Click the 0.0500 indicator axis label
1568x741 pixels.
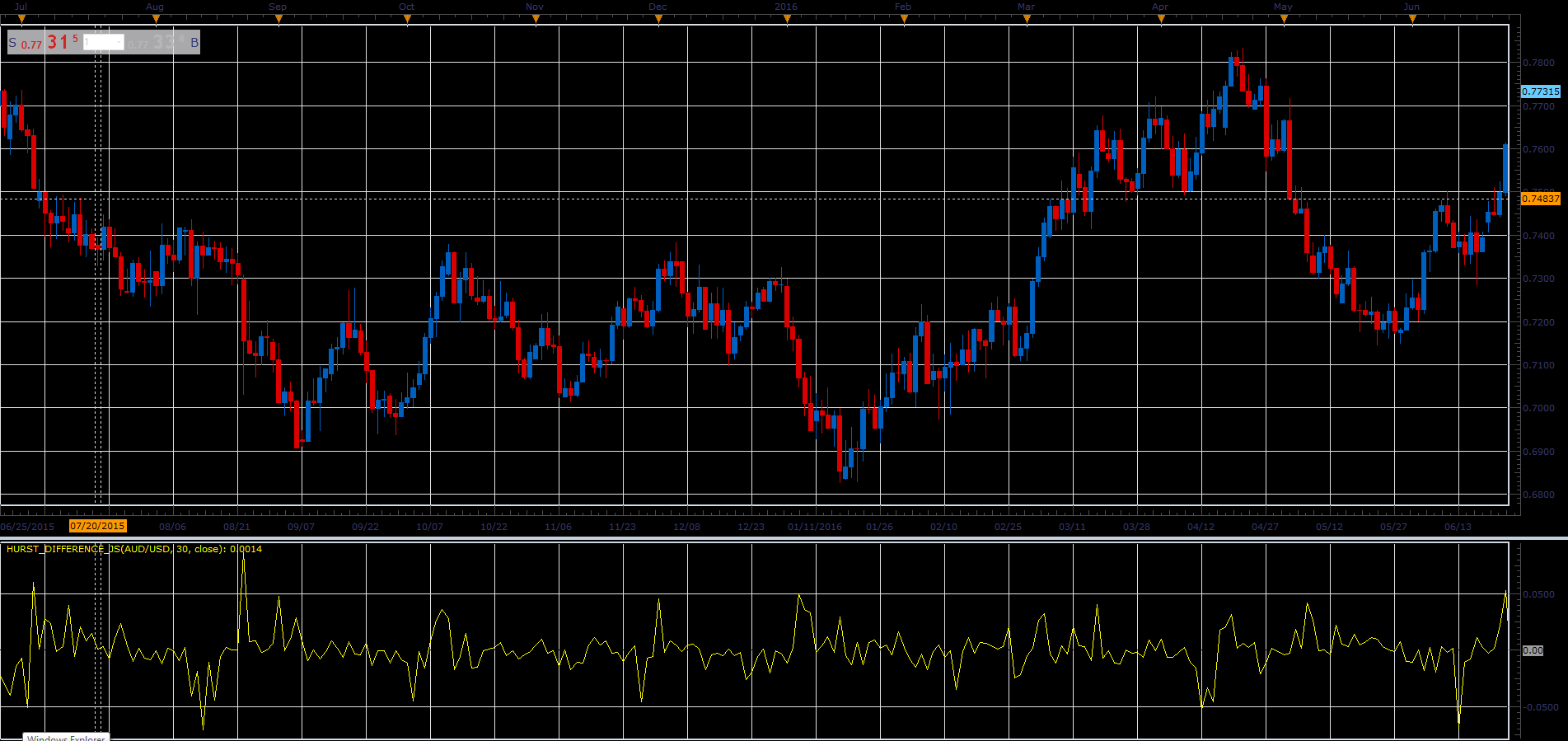pos(1538,594)
